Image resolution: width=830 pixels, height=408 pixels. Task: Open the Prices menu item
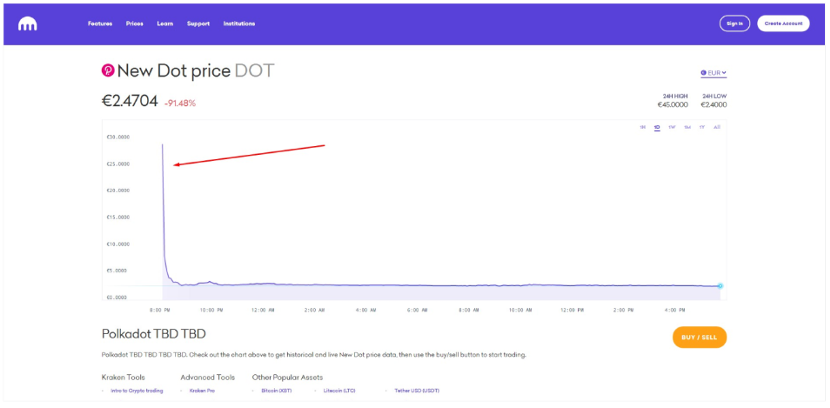tap(134, 24)
